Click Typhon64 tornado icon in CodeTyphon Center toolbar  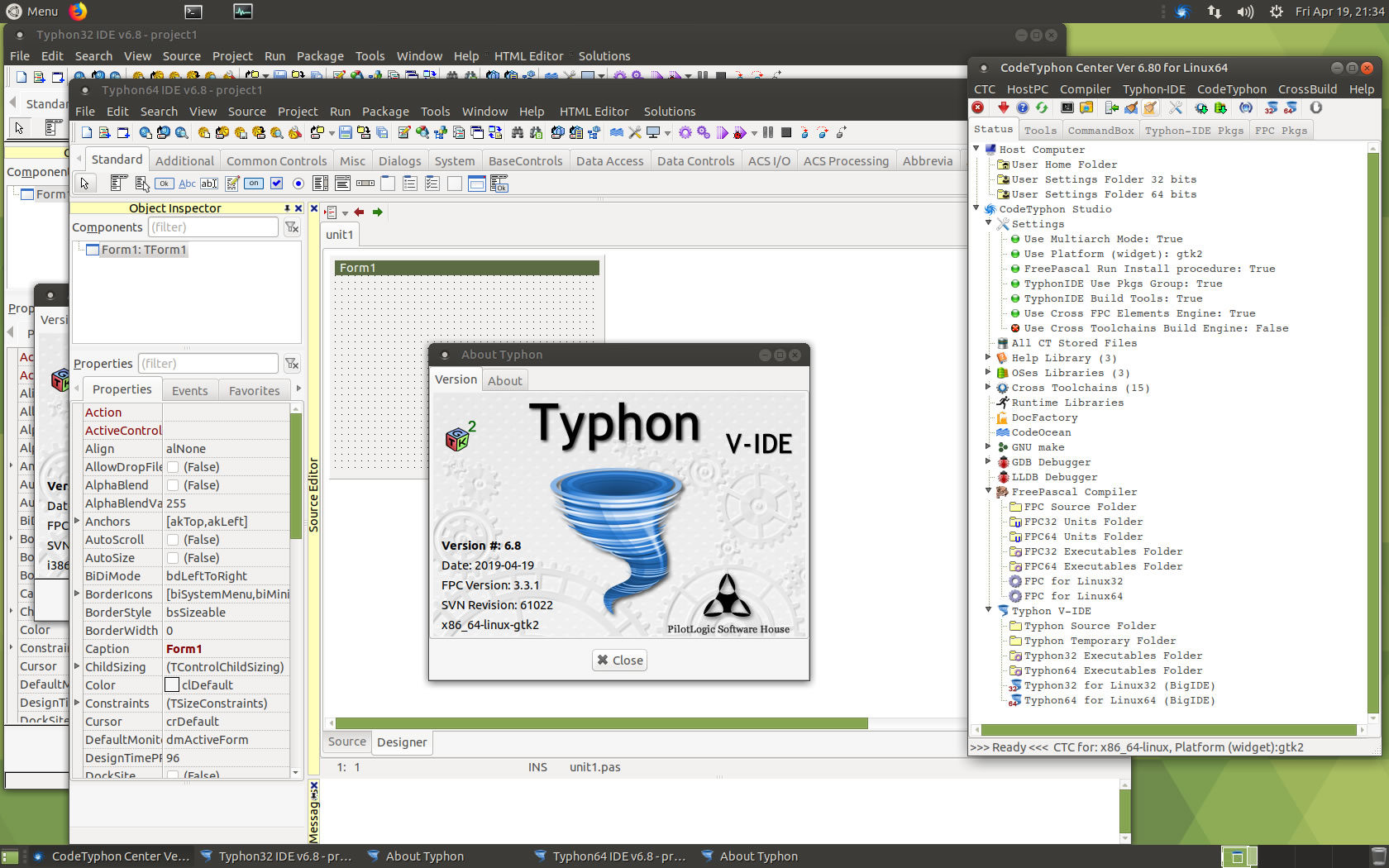1290,107
